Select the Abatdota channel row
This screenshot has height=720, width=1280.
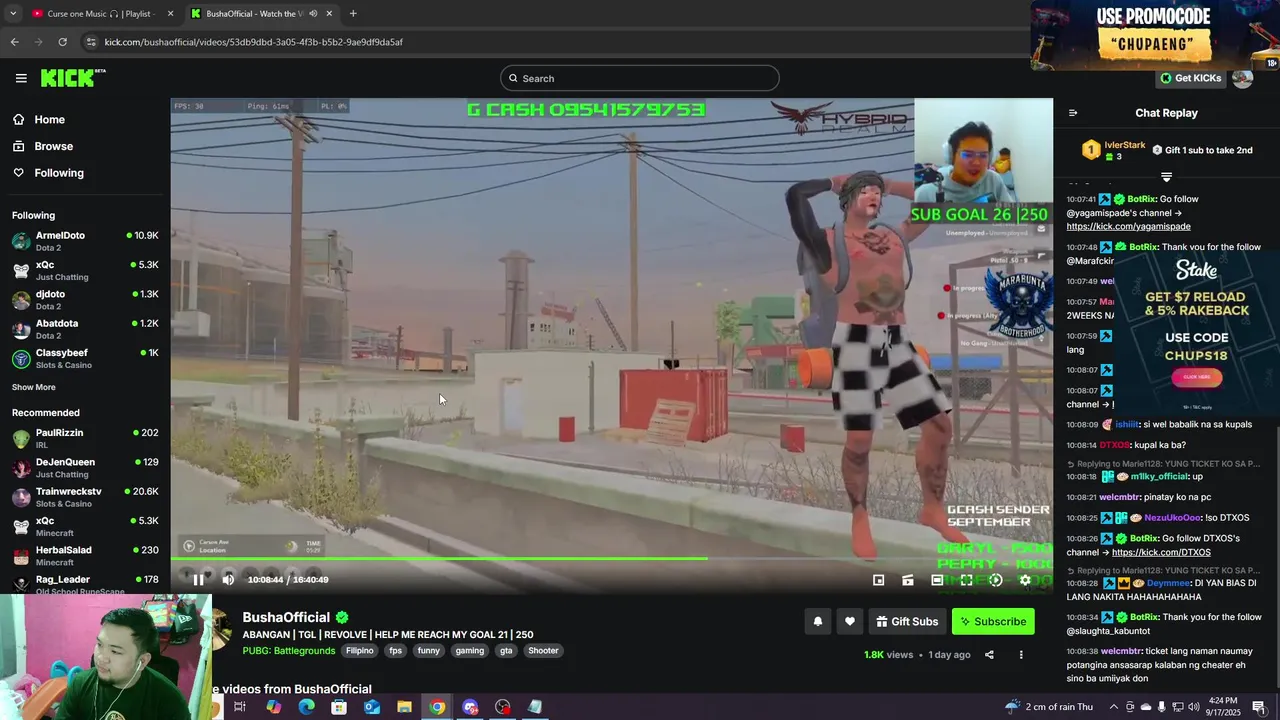(x=85, y=329)
